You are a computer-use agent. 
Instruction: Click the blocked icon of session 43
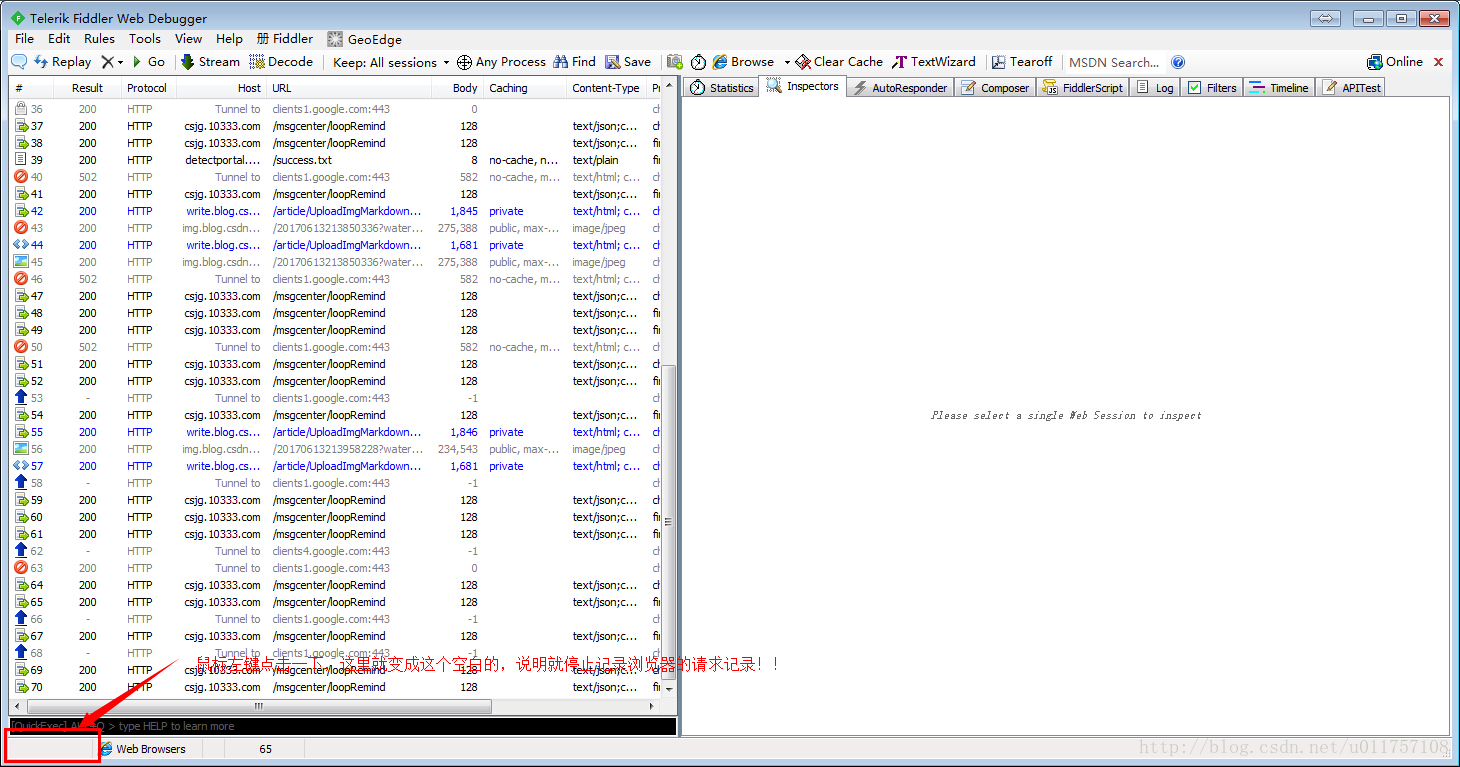point(21,228)
